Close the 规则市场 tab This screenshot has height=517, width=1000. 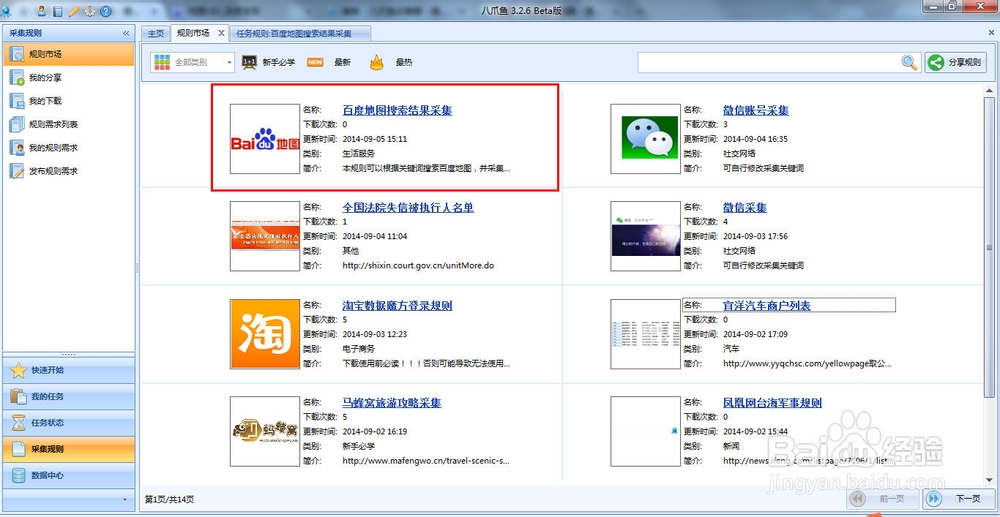coord(221,33)
